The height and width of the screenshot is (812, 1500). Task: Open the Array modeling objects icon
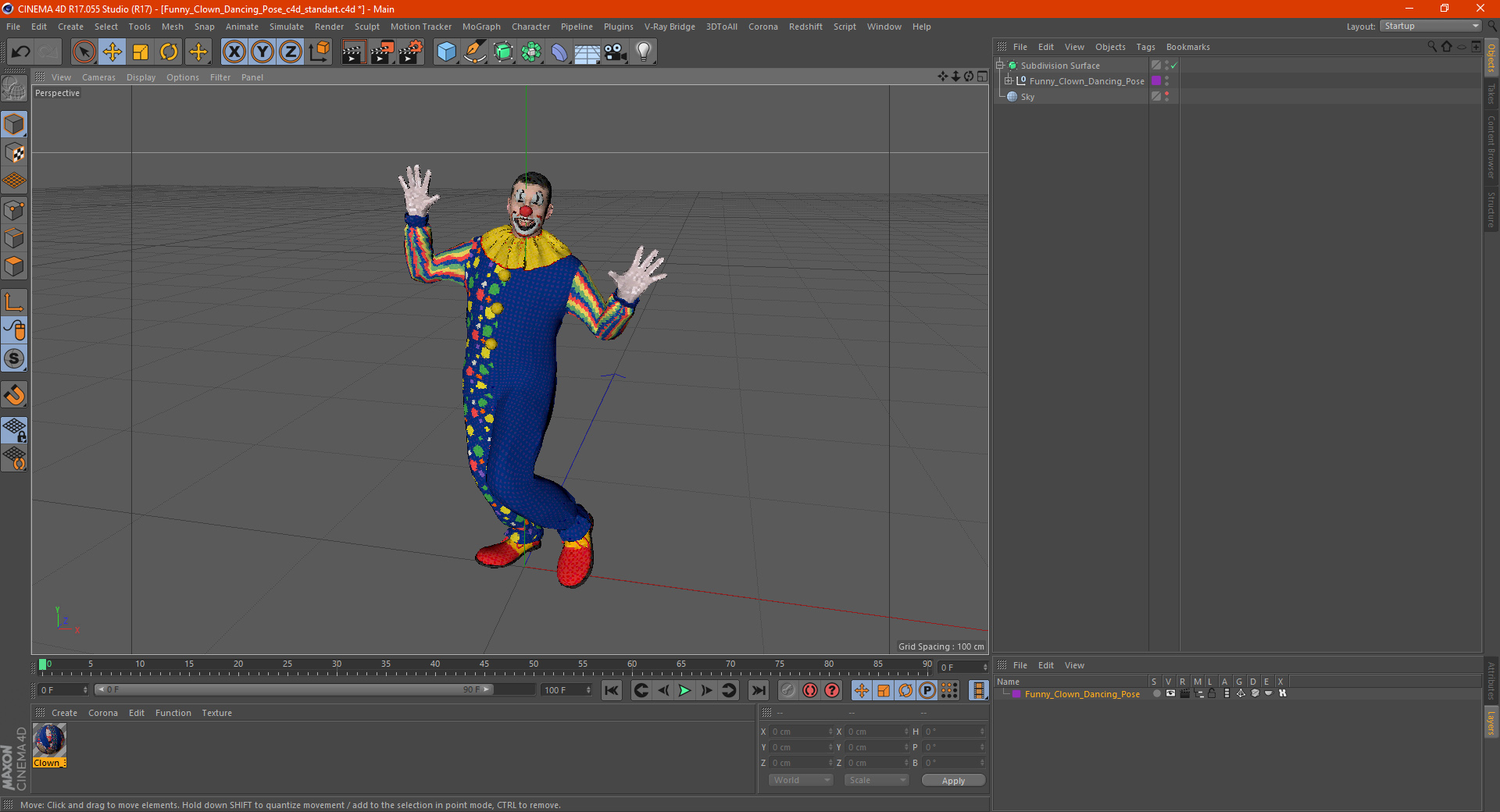pos(531,52)
